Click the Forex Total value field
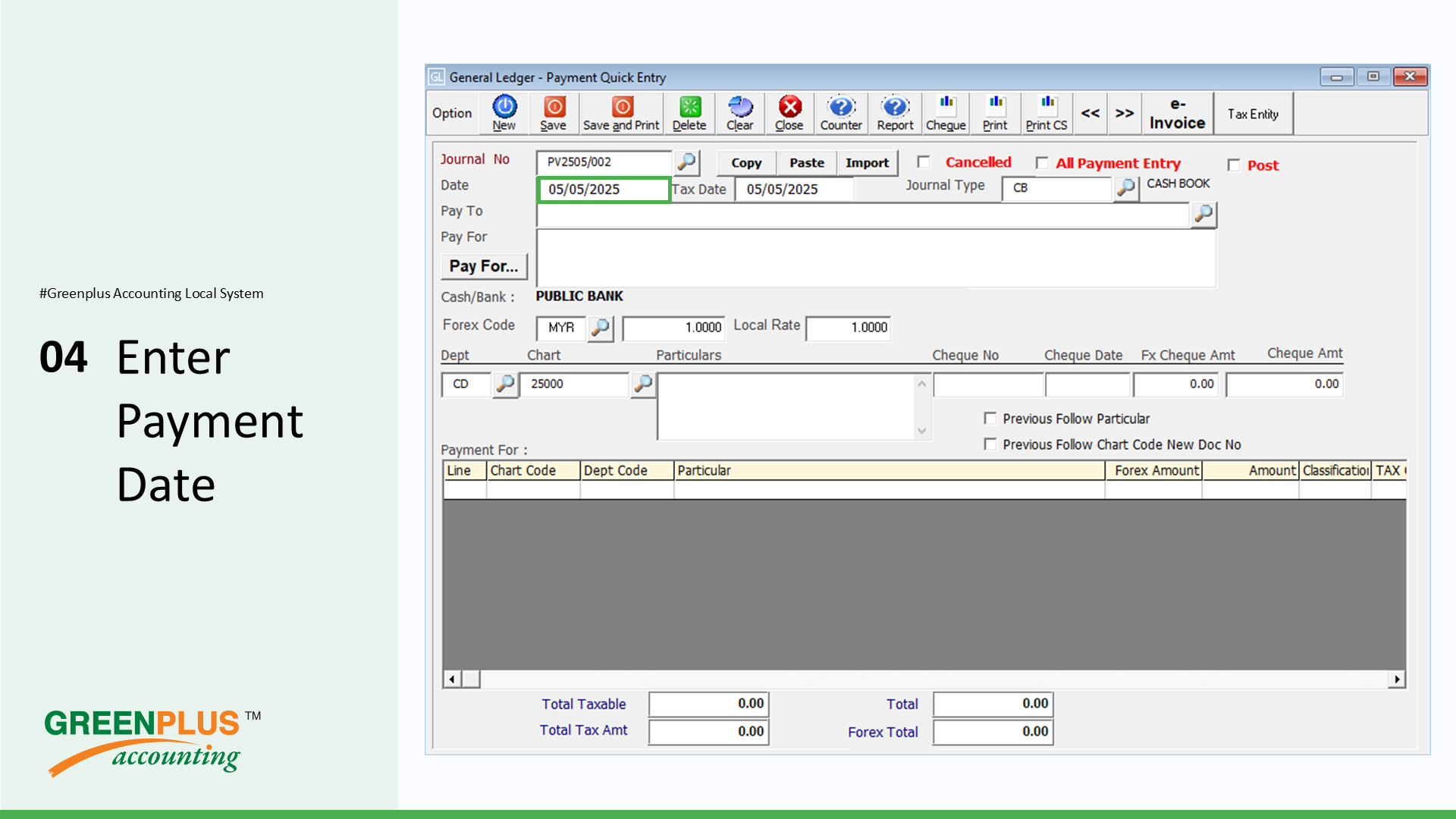 993,733
